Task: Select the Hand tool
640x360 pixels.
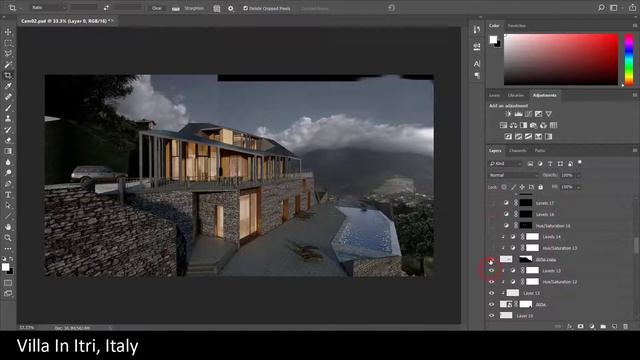Action: click(x=8, y=227)
